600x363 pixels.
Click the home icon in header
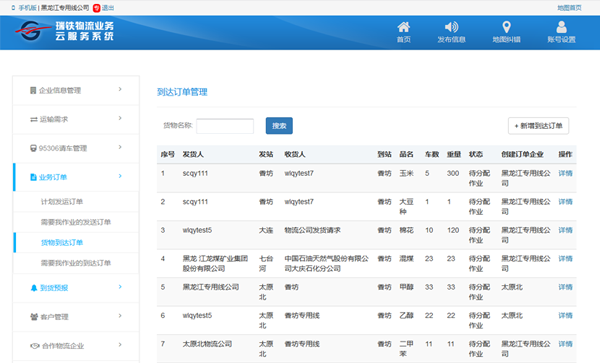pyautogui.click(x=403, y=27)
